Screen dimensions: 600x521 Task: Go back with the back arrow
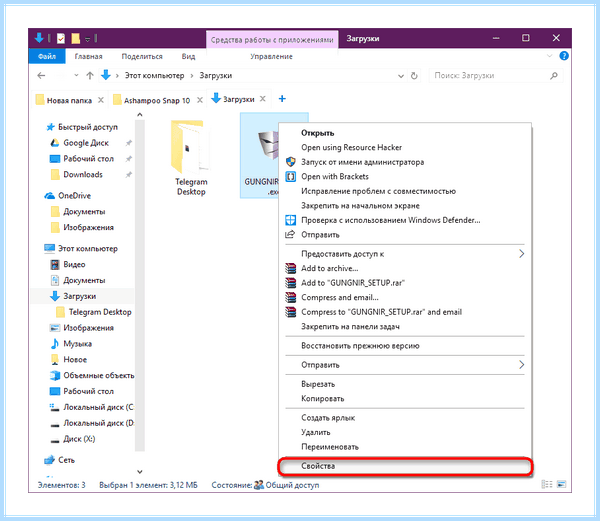(41, 76)
